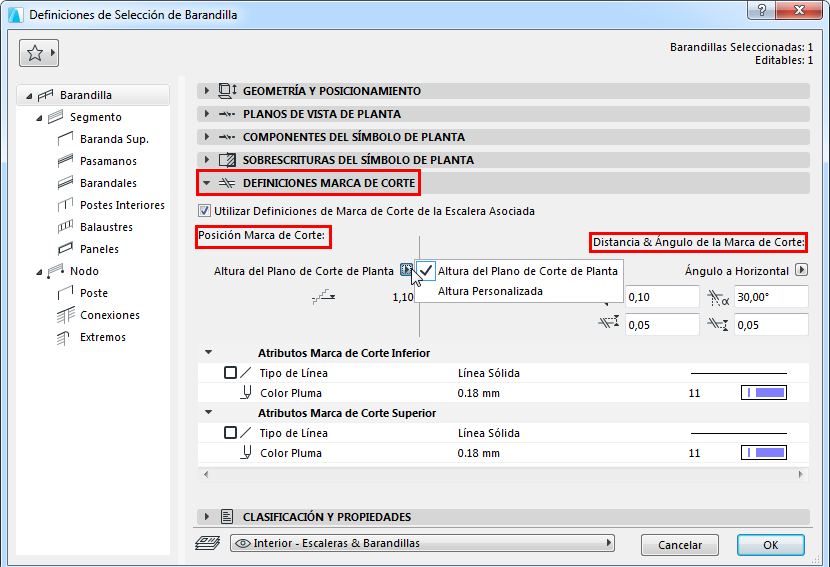Click Superior pen weight 0.18 mm value
The width and height of the screenshot is (830, 567).
[x=479, y=453]
